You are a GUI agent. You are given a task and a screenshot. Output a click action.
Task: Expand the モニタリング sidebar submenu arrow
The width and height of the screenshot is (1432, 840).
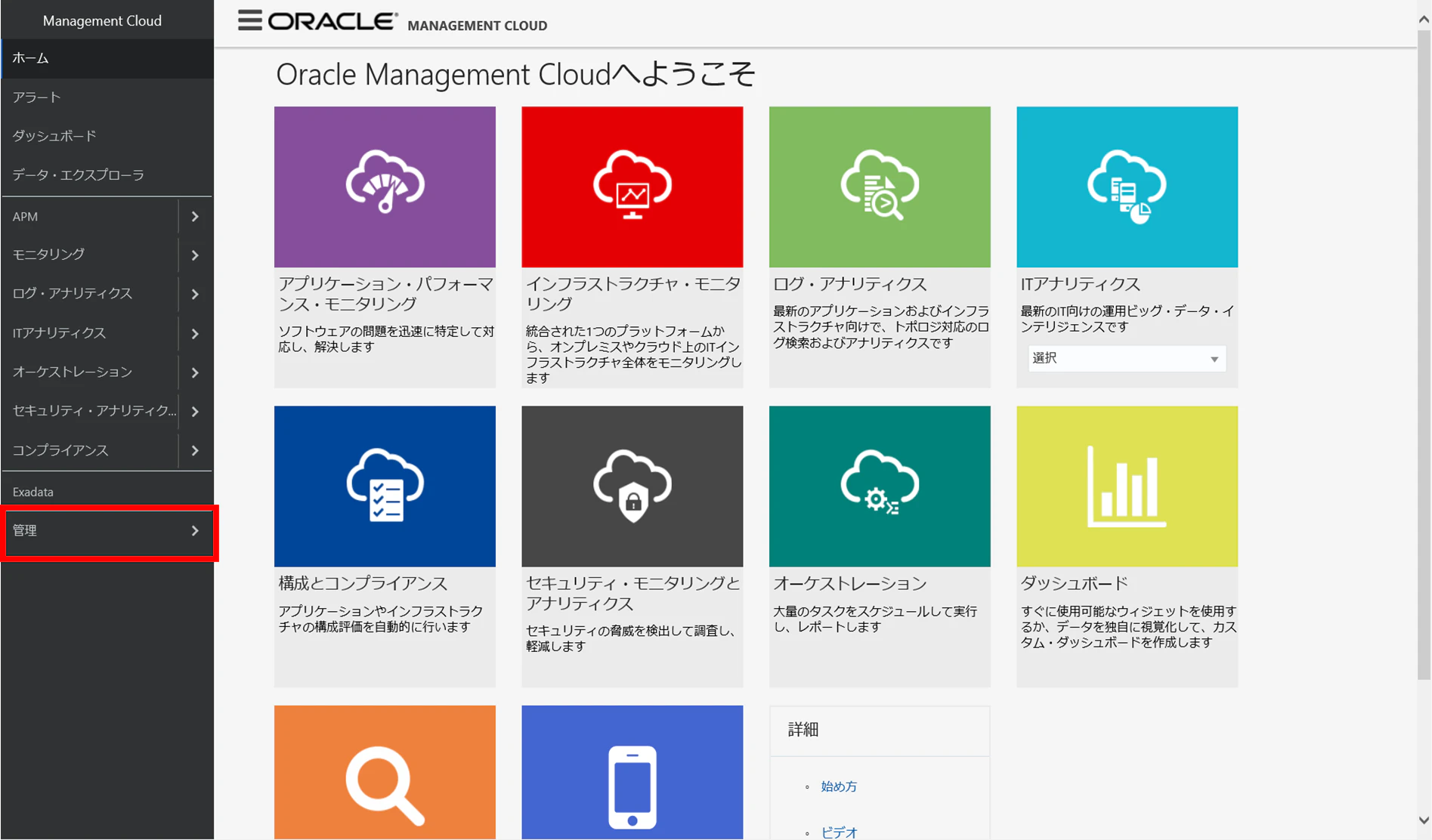(x=195, y=255)
